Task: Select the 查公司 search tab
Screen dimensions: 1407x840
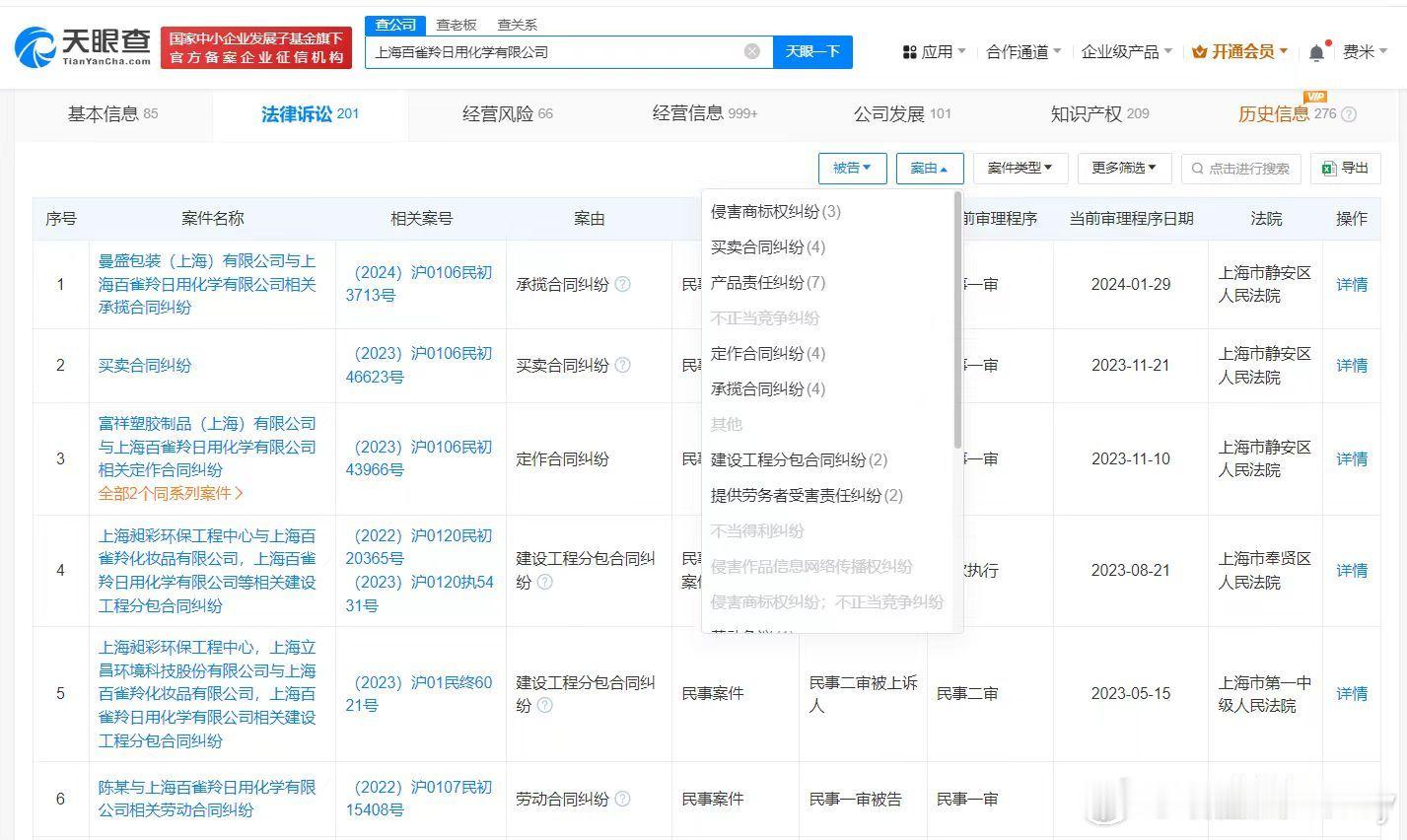Action: (395, 25)
